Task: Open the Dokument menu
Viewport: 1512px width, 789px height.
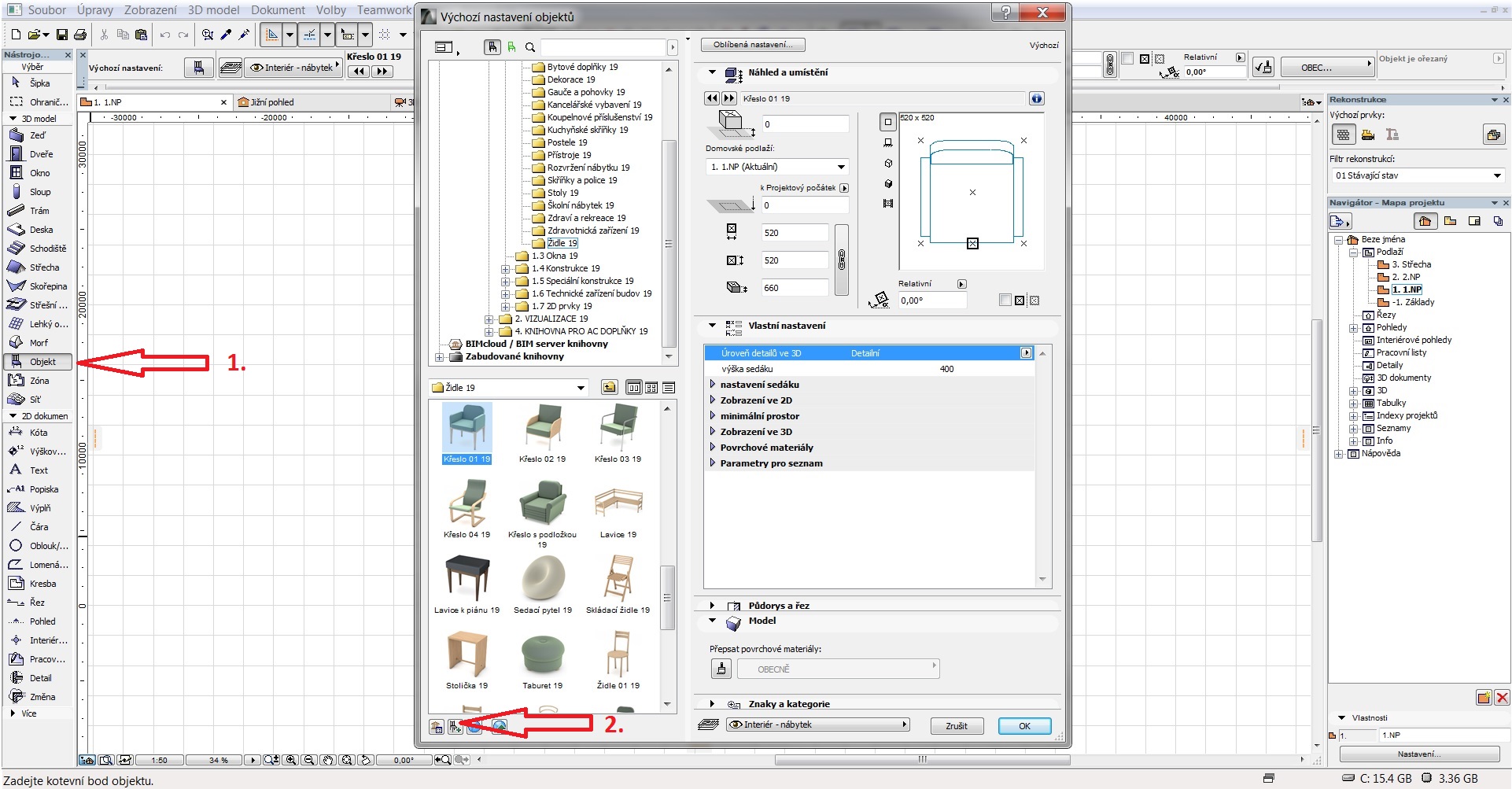Action: (278, 10)
